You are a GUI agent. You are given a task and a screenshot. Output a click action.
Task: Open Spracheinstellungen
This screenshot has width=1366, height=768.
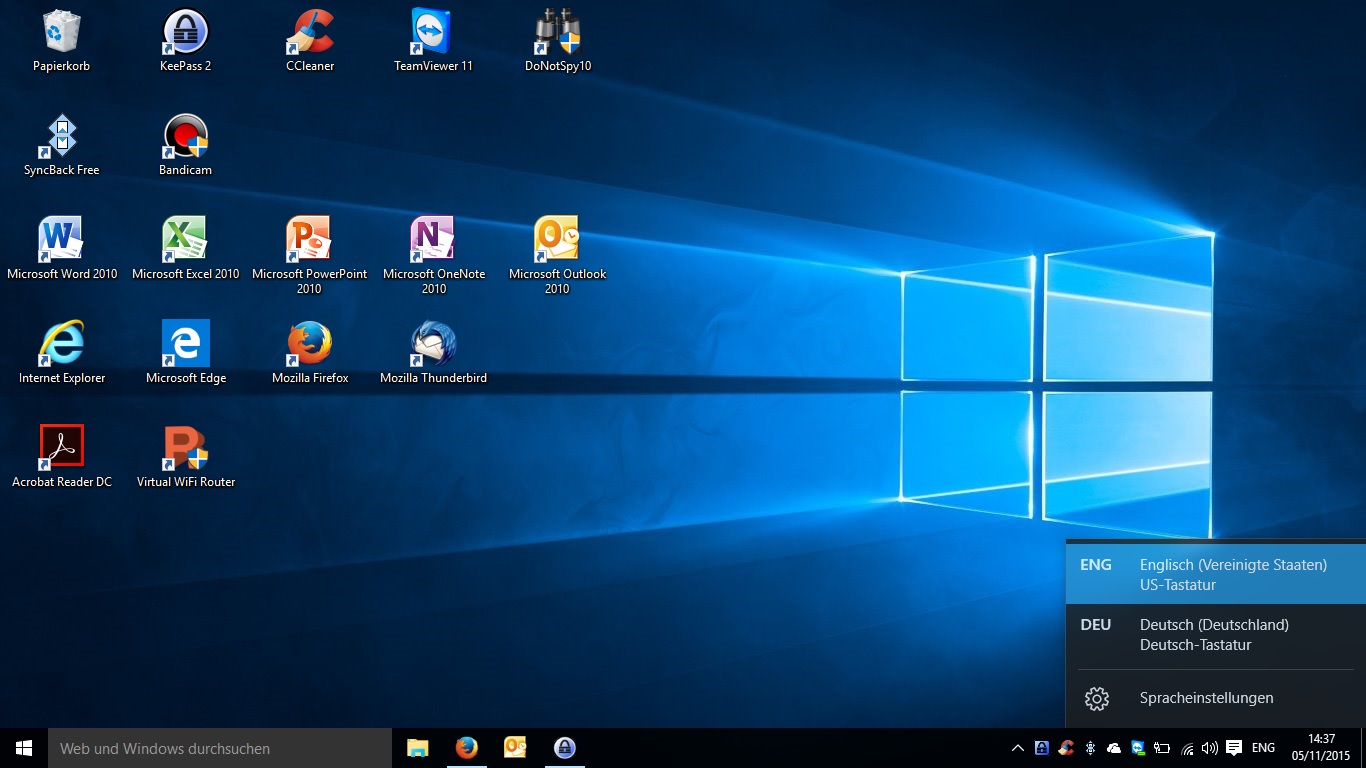[x=1206, y=698]
